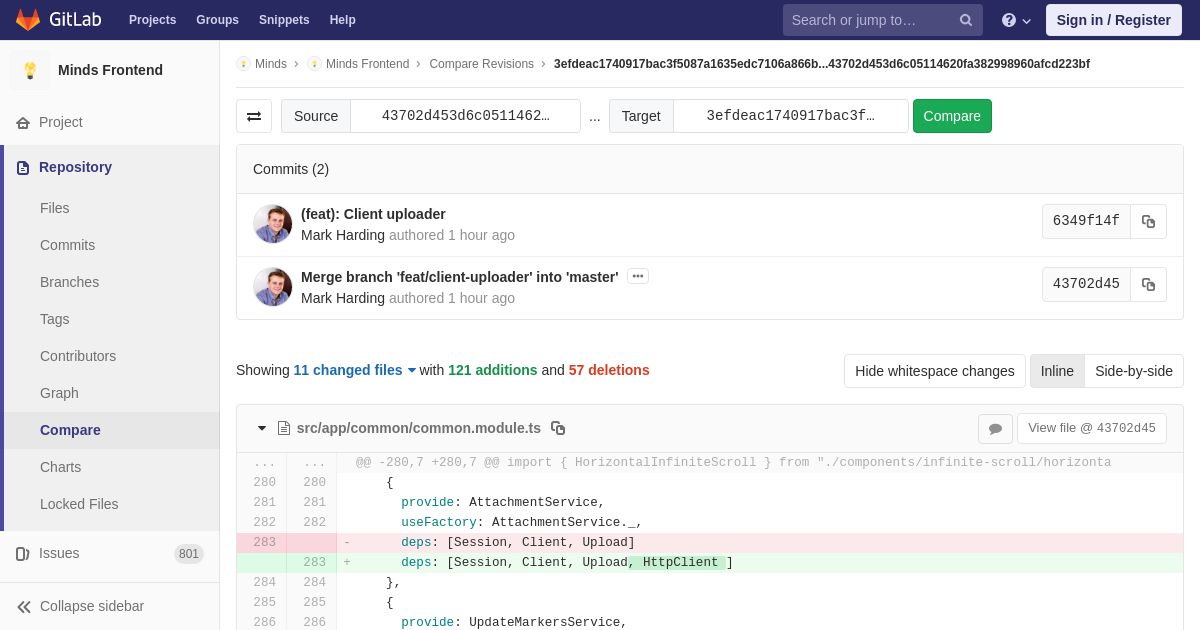Collapse the common.module.ts diff file
The height and width of the screenshot is (630, 1200).
(x=262, y=428)
